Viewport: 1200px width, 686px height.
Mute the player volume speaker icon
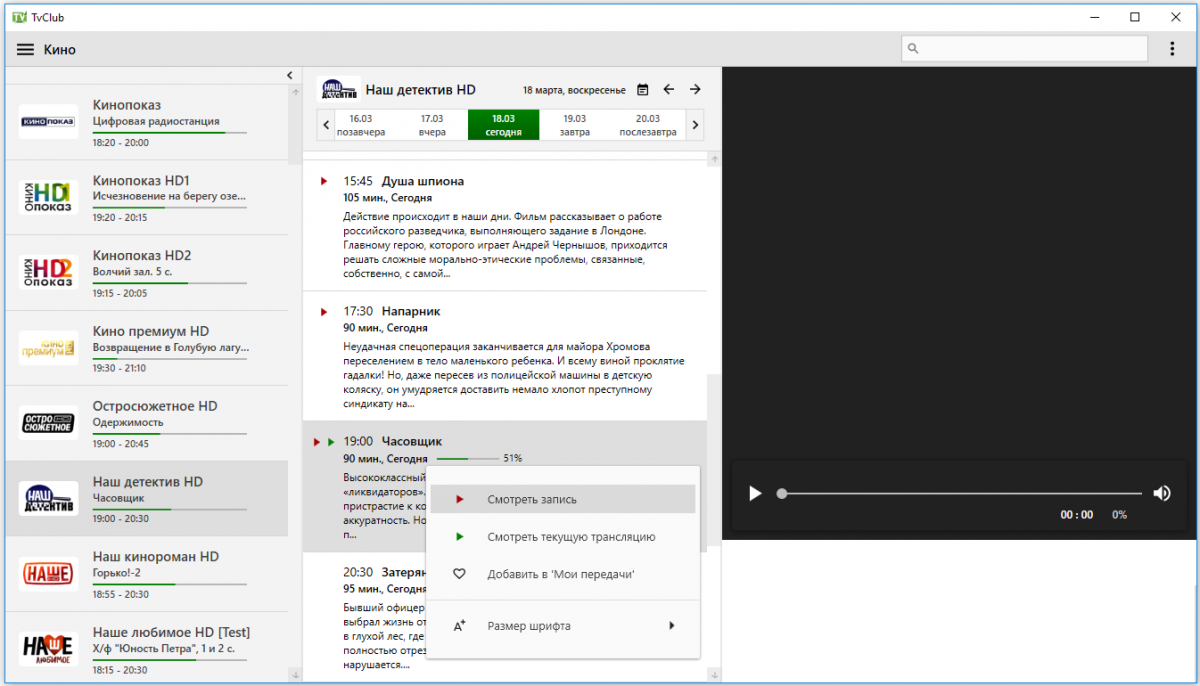coord(1161,493)
